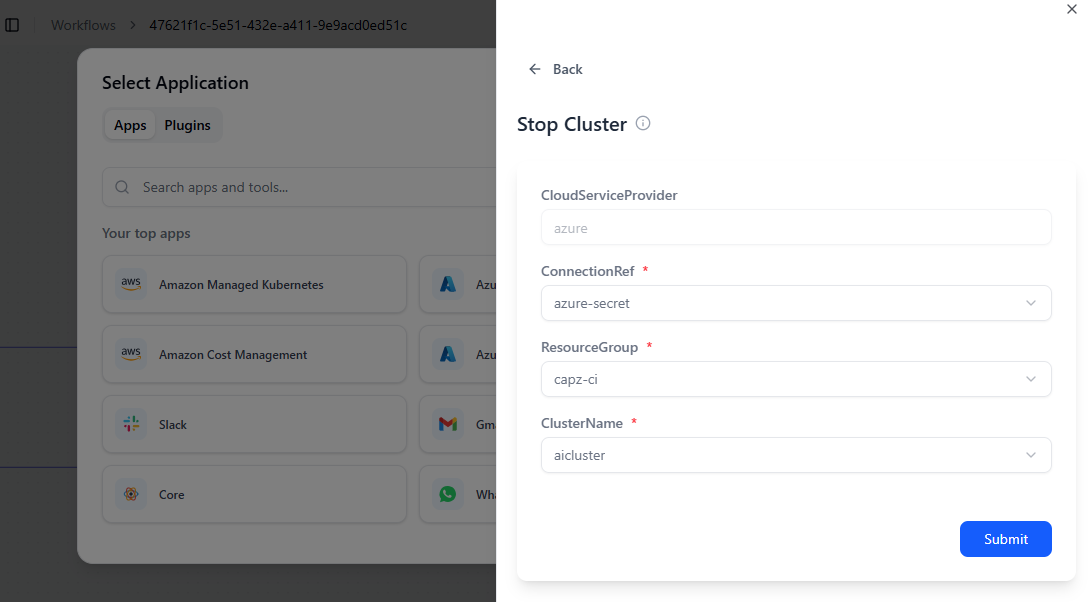Switch to the Plugins tab
Screen dimensions: 1089x602
pyautogui.click(x=187, y=126)
